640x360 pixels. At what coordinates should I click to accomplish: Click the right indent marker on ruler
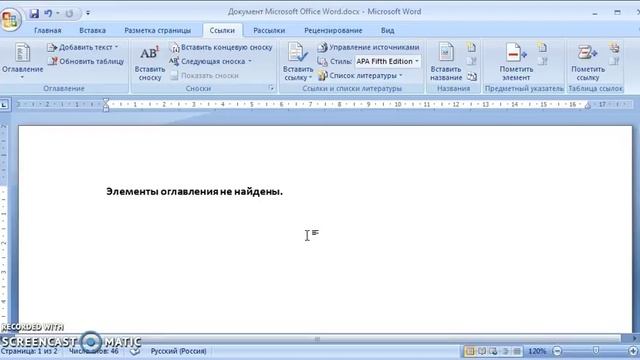(x=587, y=106)
